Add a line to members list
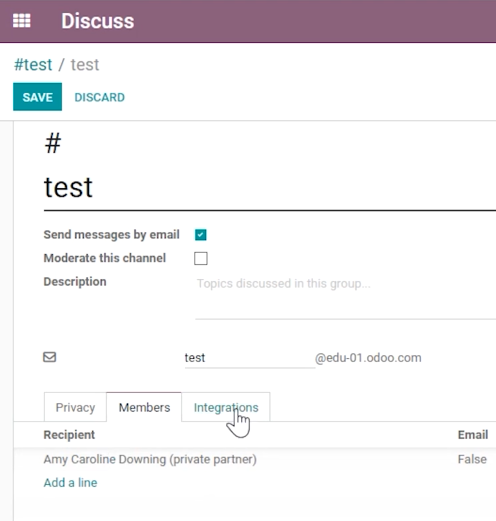Viewport: 496px width, 521px height. [70, 482]
